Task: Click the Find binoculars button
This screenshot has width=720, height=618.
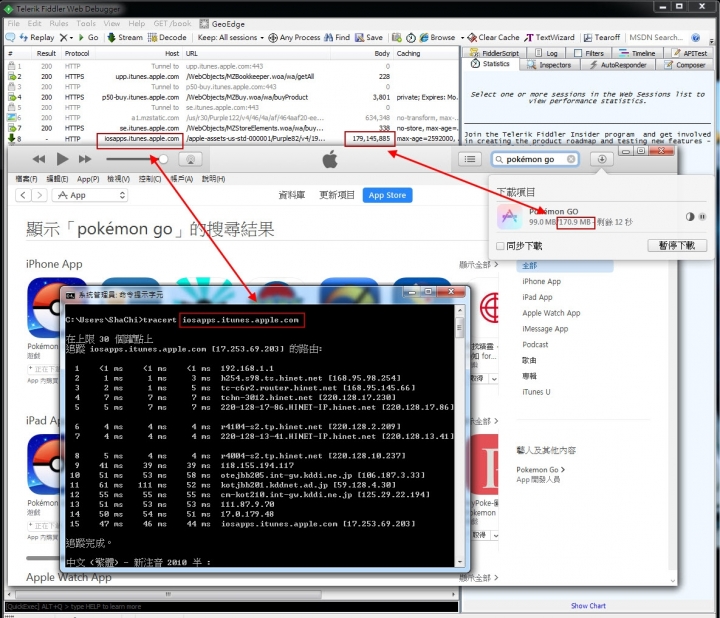Action: [337, 37]
